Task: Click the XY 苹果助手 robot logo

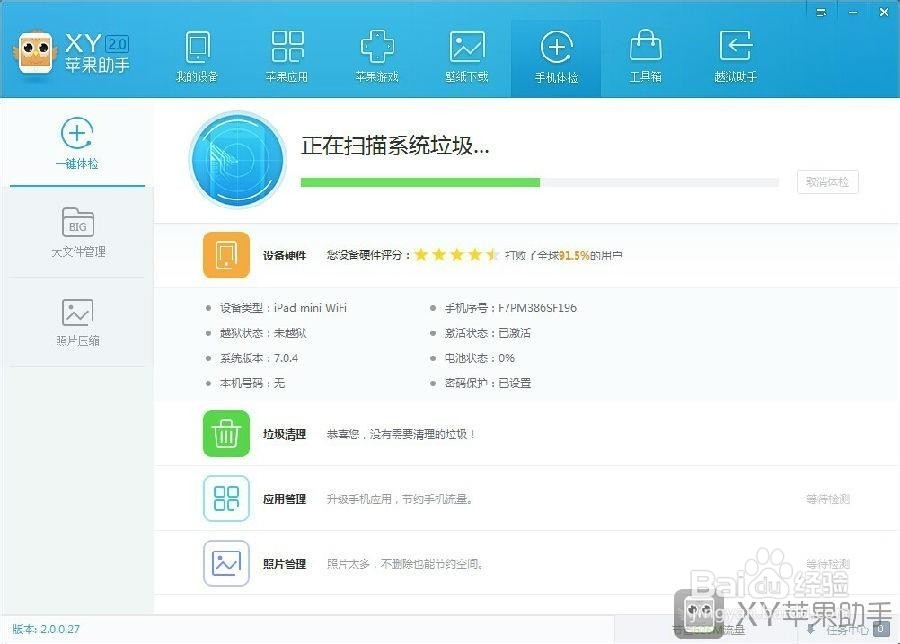Action: [36, 53]
